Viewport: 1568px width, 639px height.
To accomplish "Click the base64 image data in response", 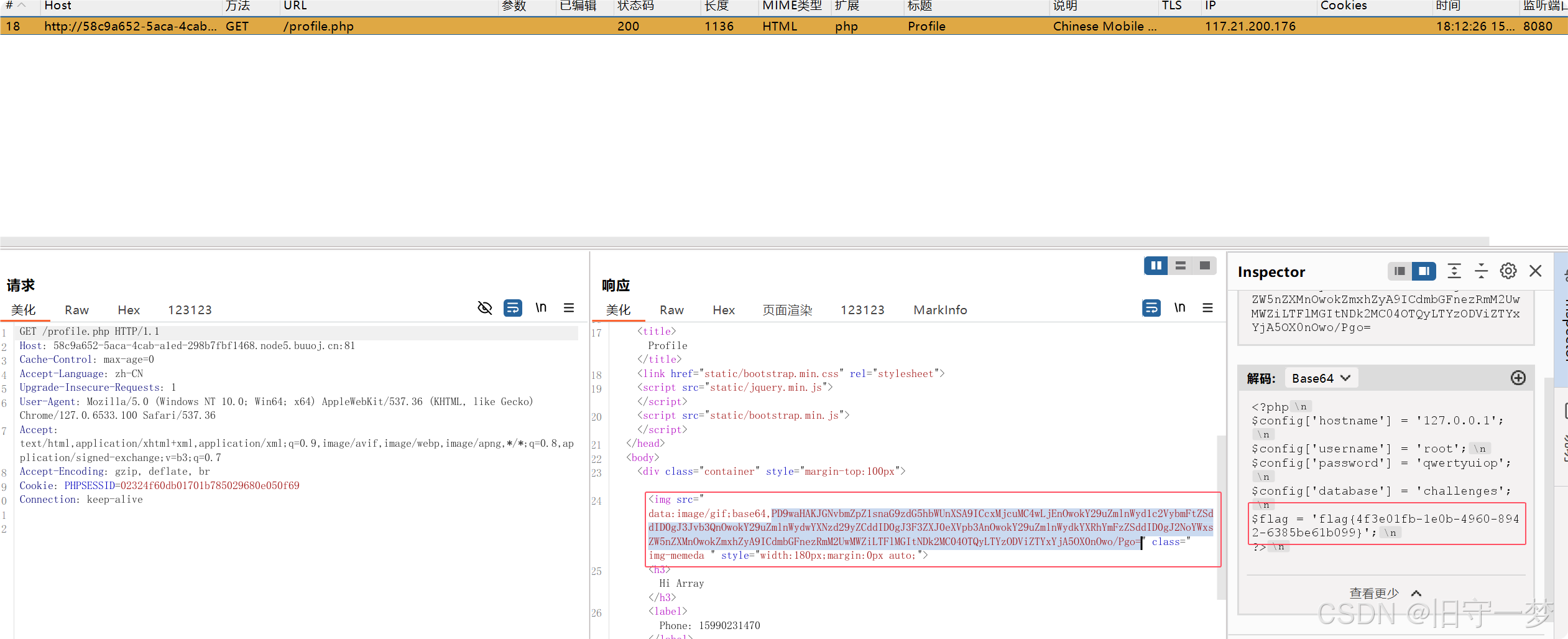I will [x=931, y=528].
